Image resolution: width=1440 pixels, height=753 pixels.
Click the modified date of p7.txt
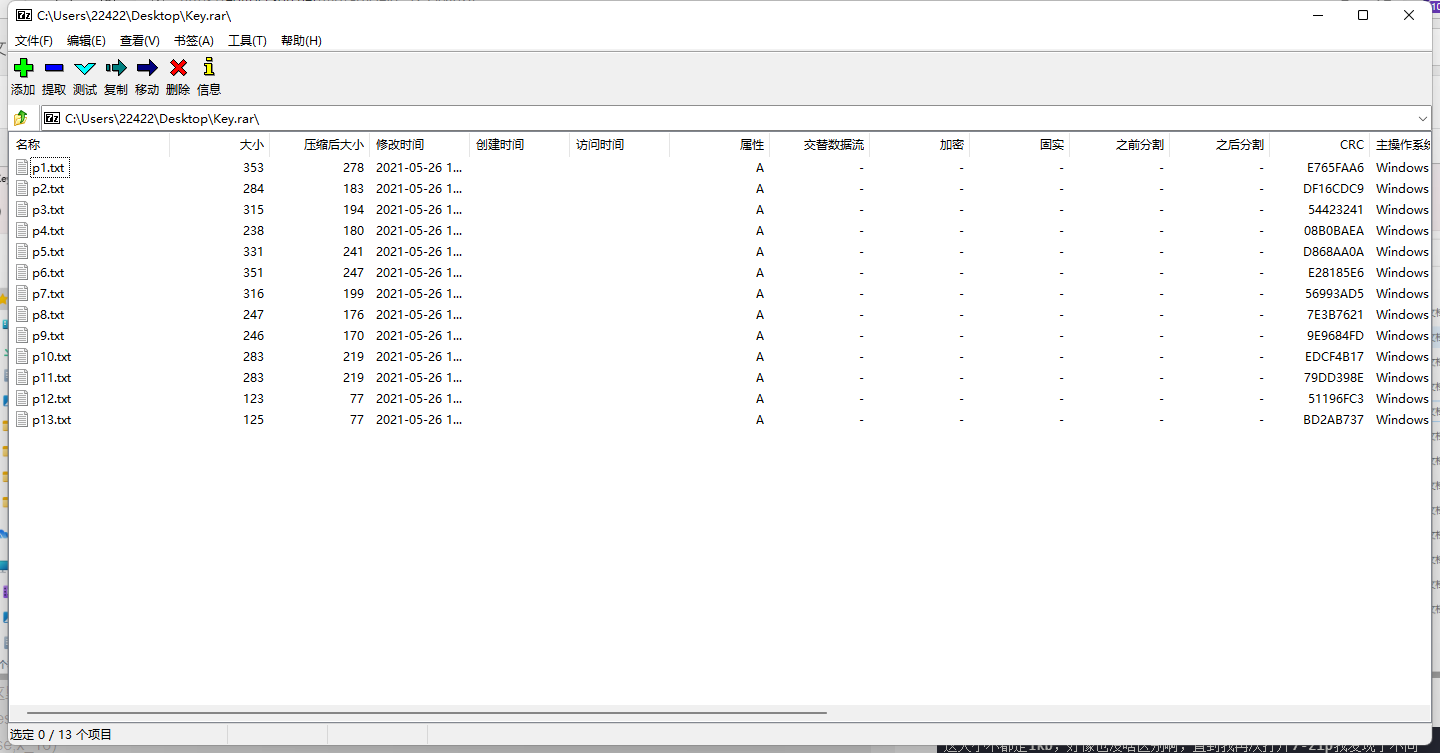pos(419,294)
